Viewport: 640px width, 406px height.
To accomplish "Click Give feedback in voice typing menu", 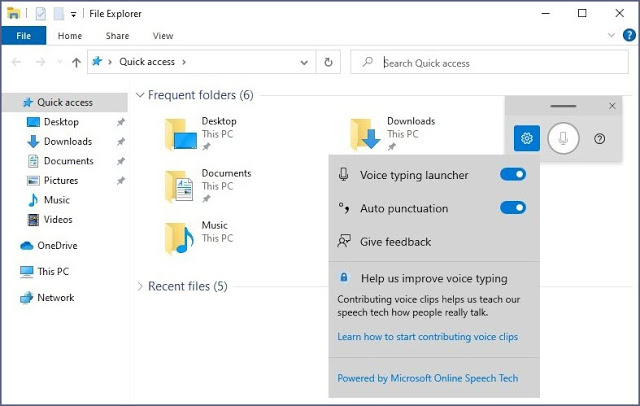I will tap(395, 241).
